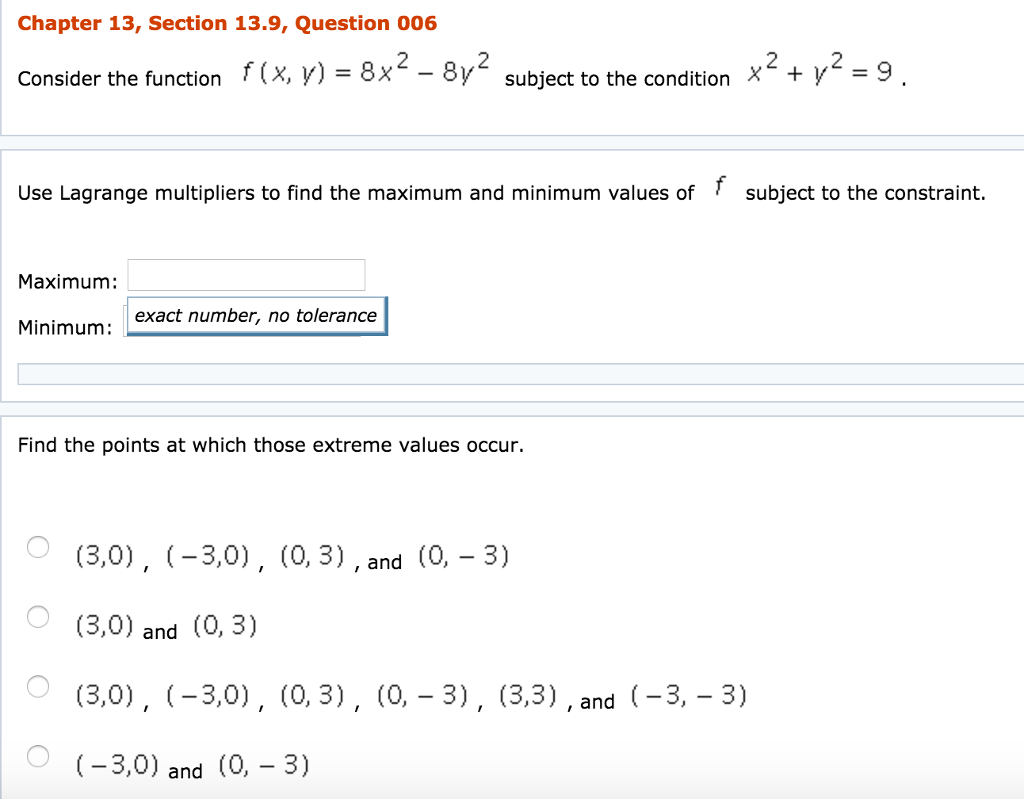This screenshot has height=799, width=1024.
Task: Select the radio button listing six points
Action: [x=38, y=686]
